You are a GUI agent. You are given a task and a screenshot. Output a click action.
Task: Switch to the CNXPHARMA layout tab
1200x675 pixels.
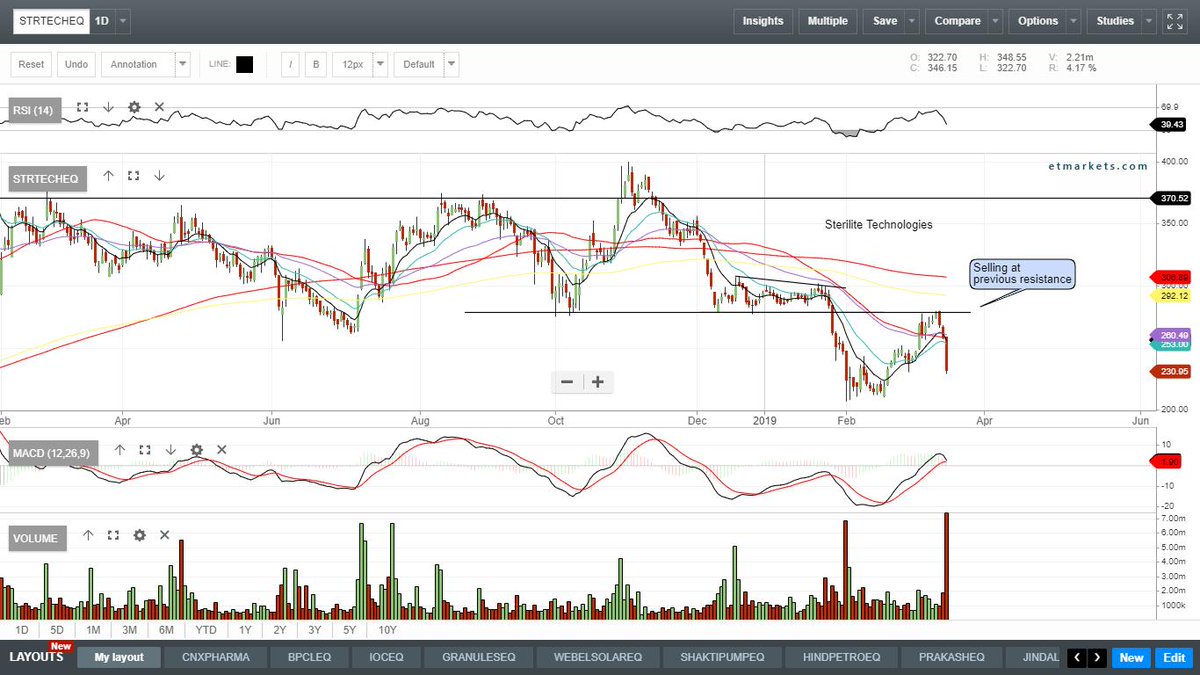click(x=214, y=657)
